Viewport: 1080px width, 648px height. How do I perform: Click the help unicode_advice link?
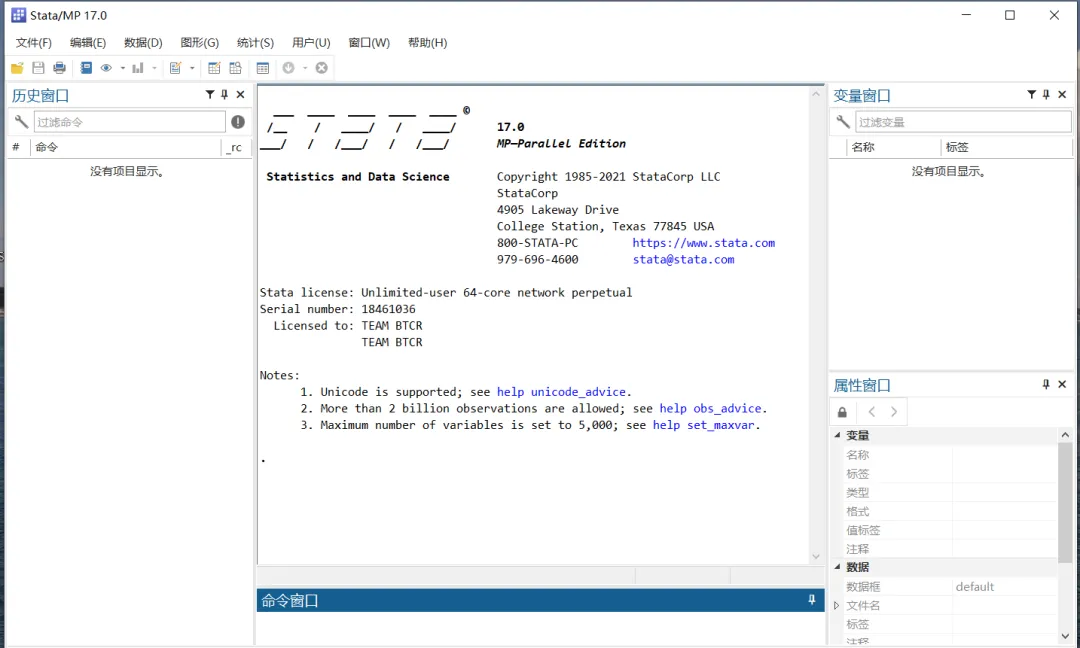561,392
